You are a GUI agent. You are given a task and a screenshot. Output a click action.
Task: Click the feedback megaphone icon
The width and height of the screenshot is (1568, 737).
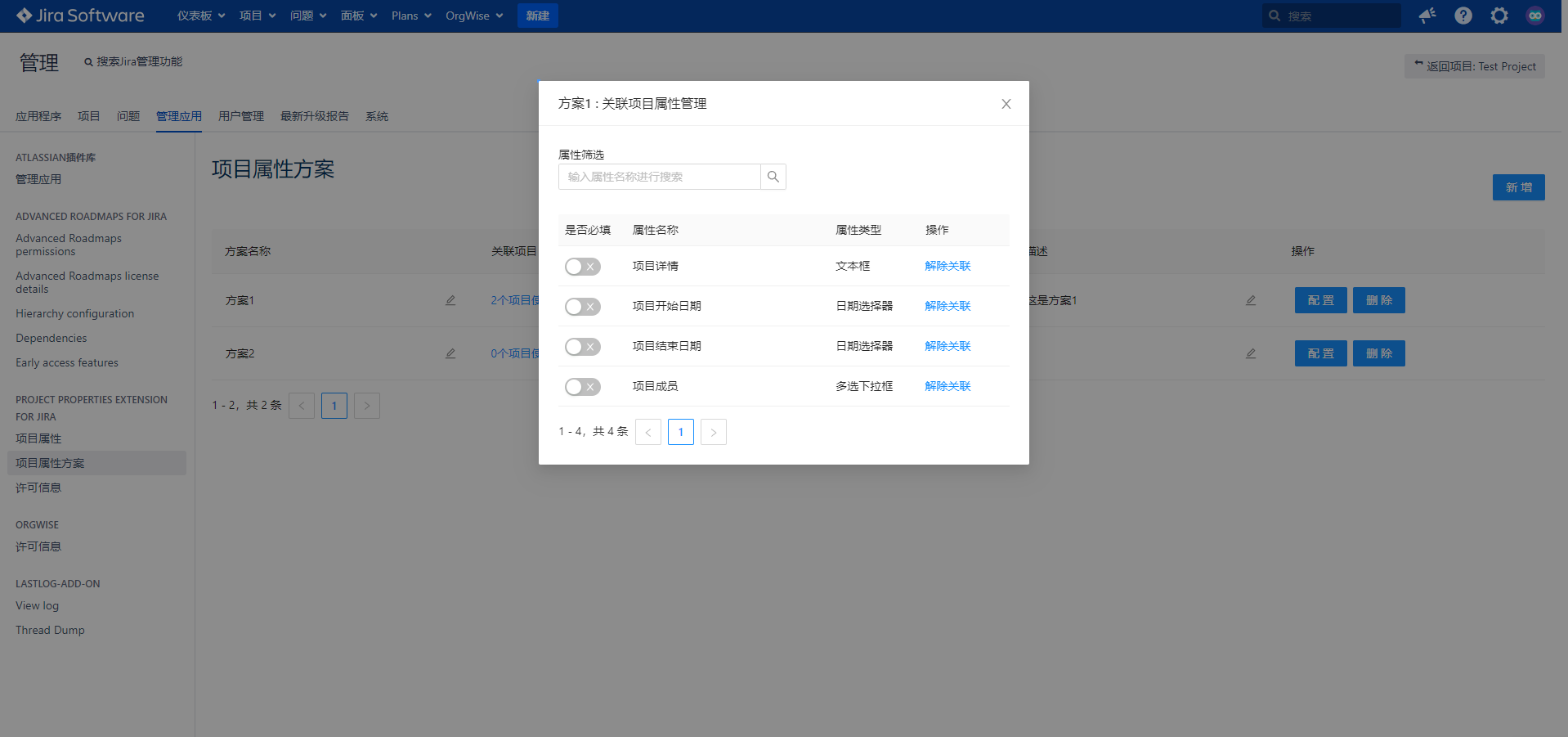[1427, 16]
